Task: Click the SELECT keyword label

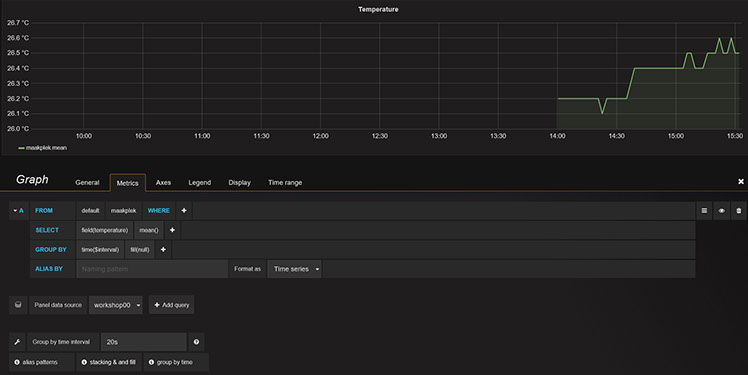Action: (47, 230)
